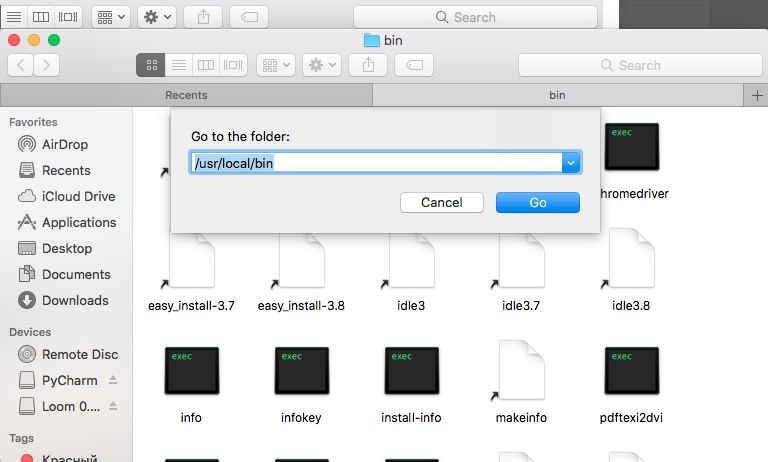Select the info exec file
The height and width of the screenshot is (462, 768).
[192, 371]
